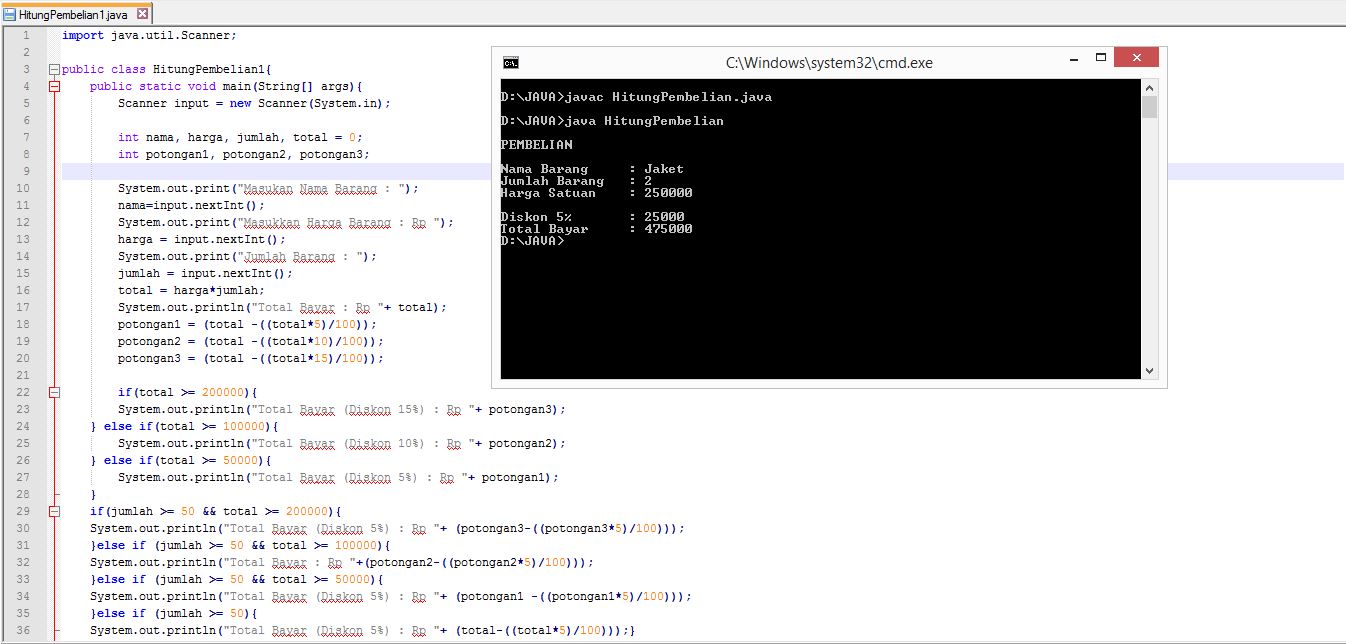Click "harga = input.nextInt();" on line 13
The width and height of the screenshot is (1346, 644).
(202, 240)
